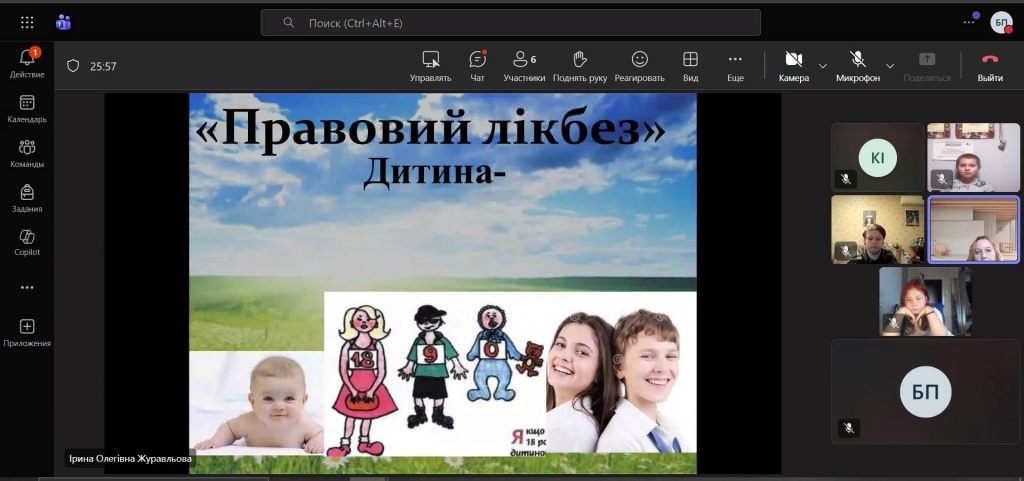This screenshot has height=481, width=1024.
Task: Expand the camera options chevron
Action: [x=823, y=66]
